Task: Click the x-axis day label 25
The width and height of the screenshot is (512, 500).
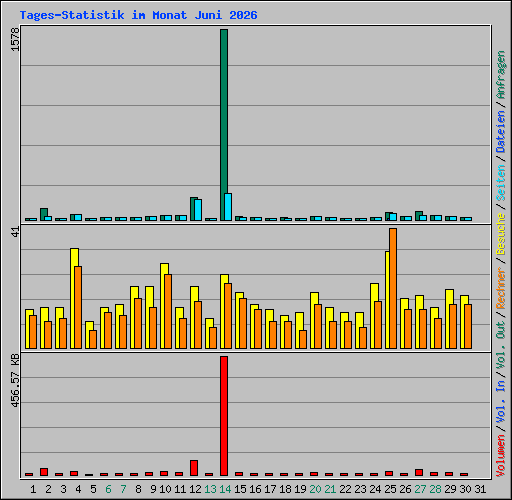Action: point(390,489)
